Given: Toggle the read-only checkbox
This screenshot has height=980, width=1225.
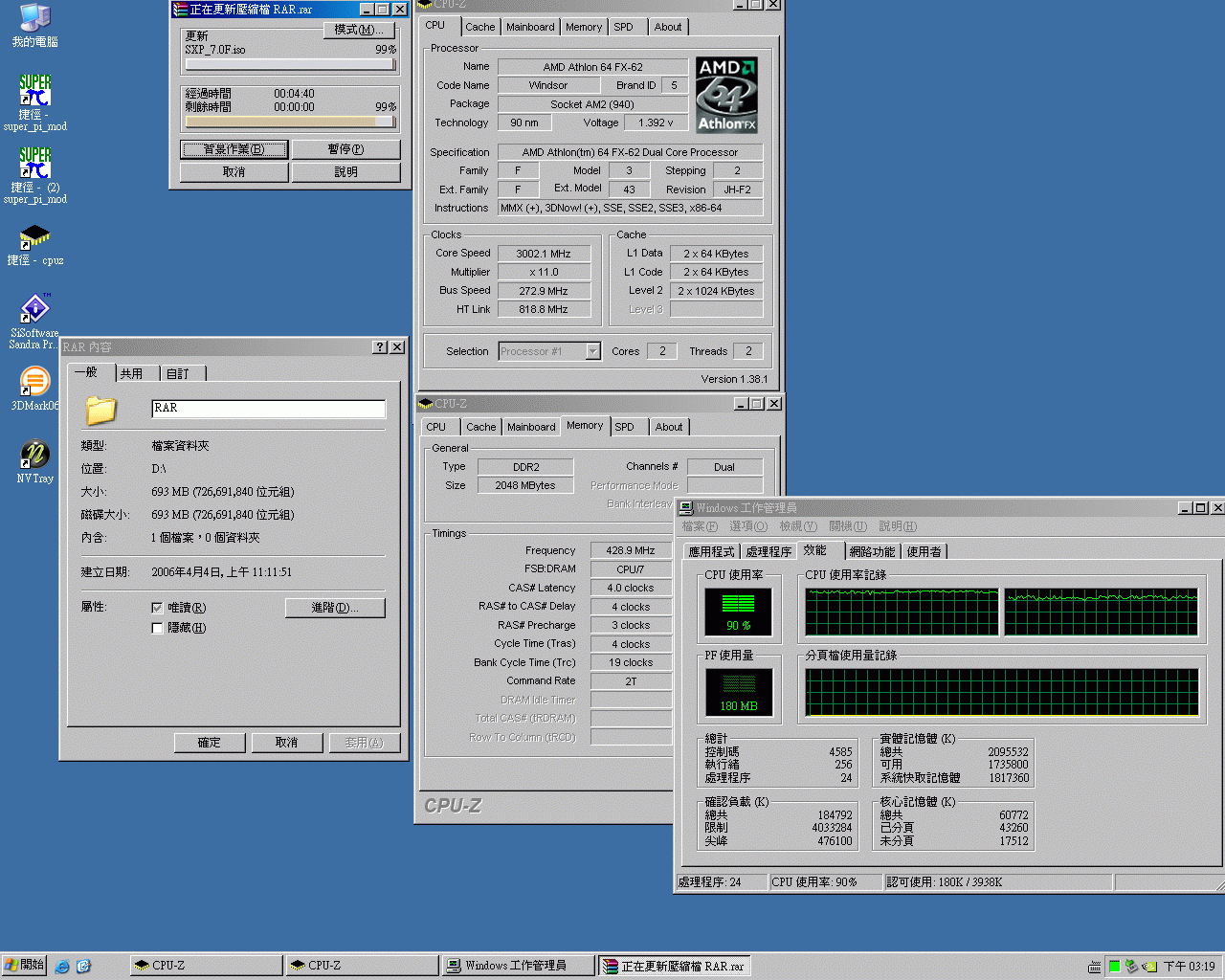Looking at the screenshot, I should click(157, 608).
